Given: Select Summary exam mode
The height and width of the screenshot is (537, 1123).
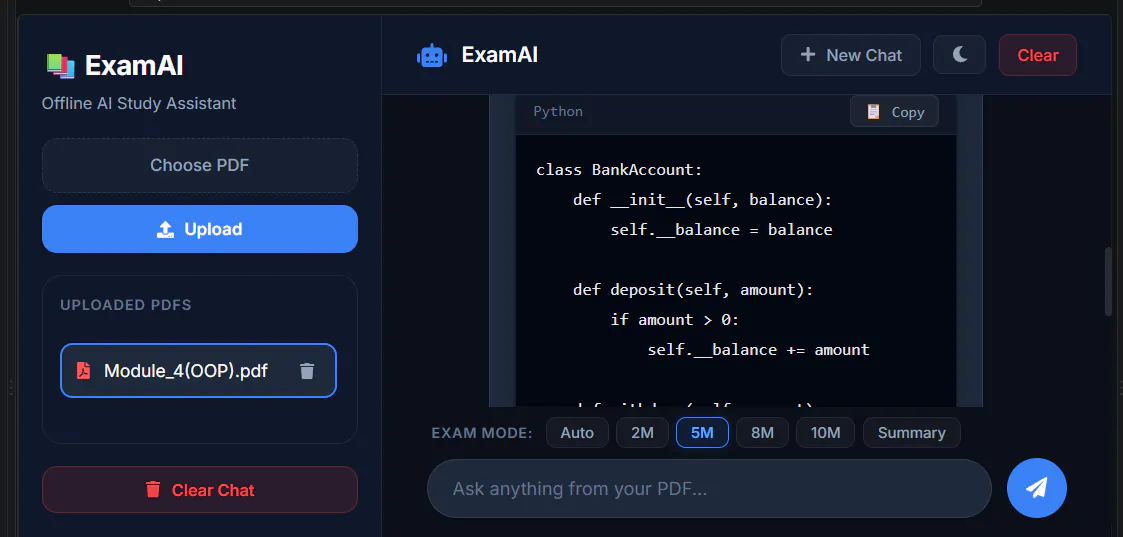Looking at the screenshot, I should (912, 432).
